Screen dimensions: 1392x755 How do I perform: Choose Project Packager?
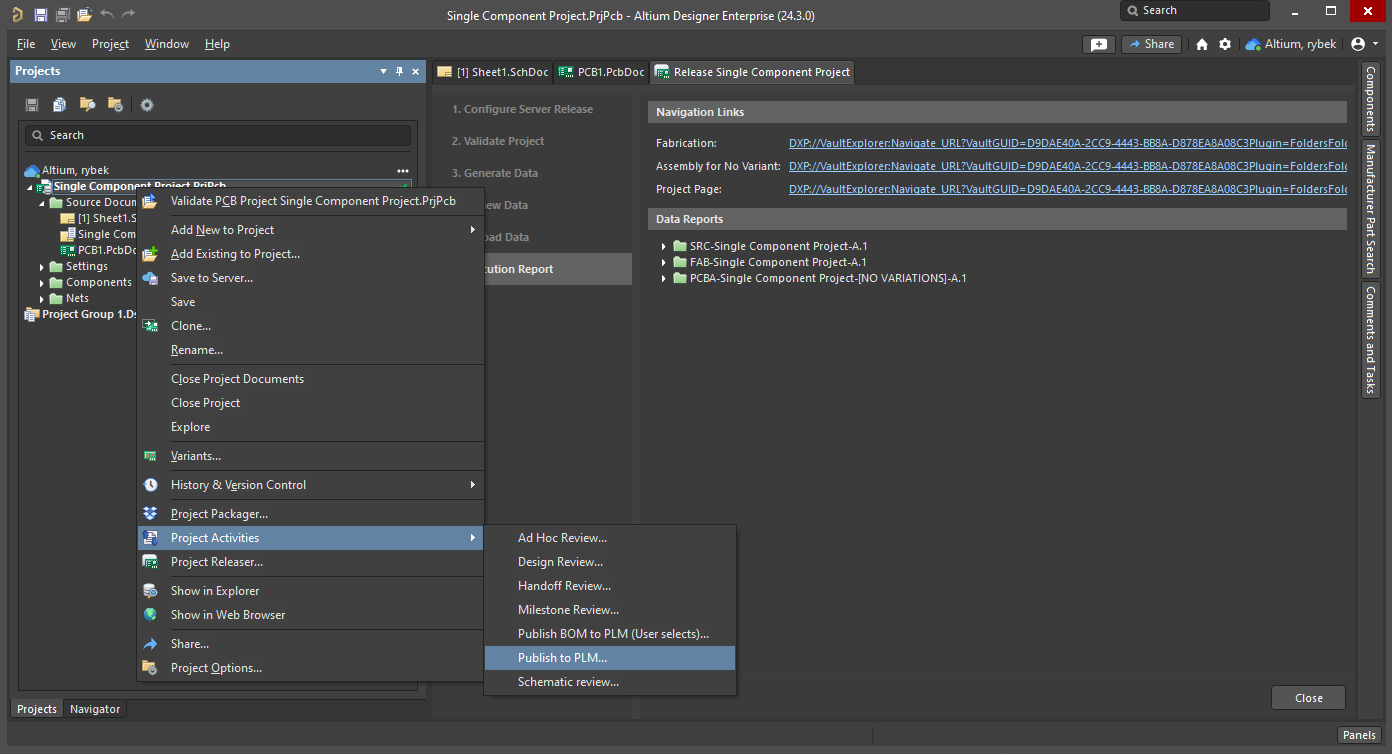pyautogui.click(x=311, y=514)
